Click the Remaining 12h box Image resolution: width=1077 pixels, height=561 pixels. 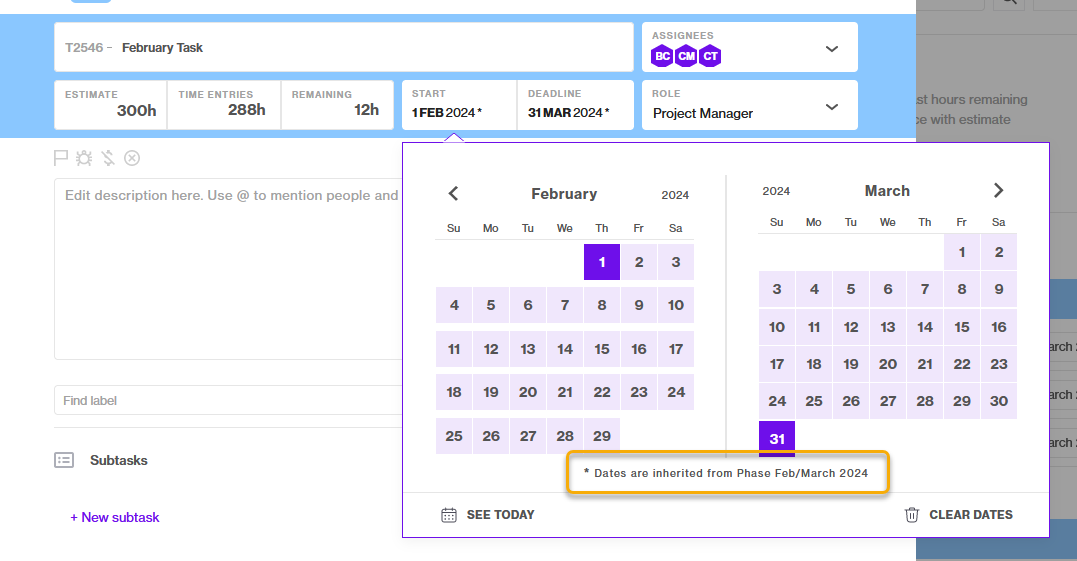[337, 105]
